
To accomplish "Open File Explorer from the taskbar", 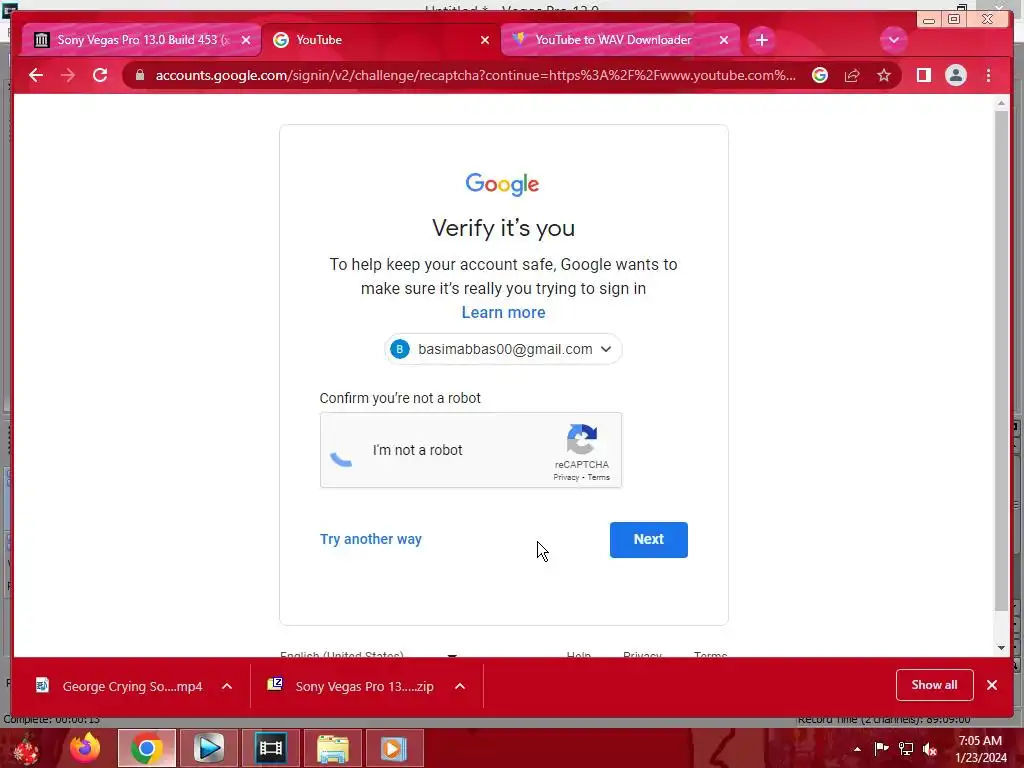I will pyautogui.click(x=332, y=748).
